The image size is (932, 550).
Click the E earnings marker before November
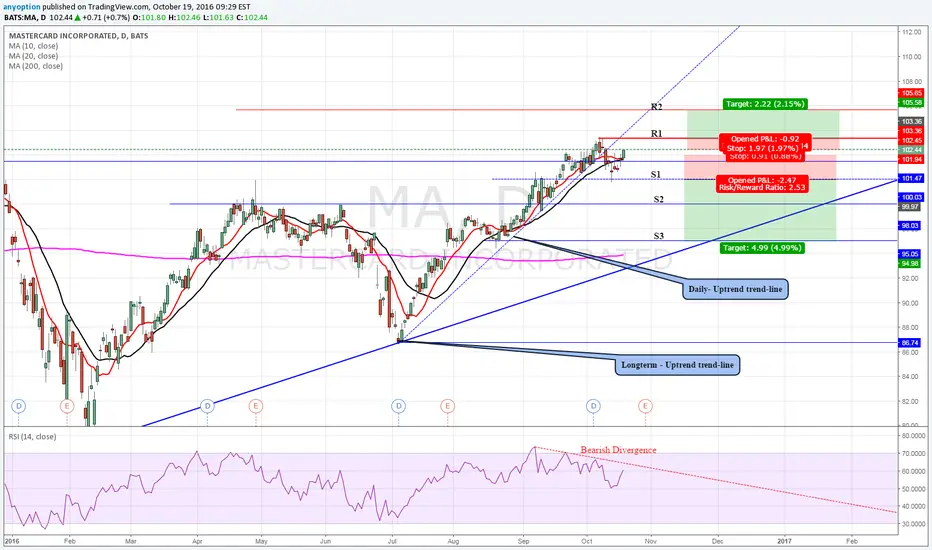click(x=646, y=406)
